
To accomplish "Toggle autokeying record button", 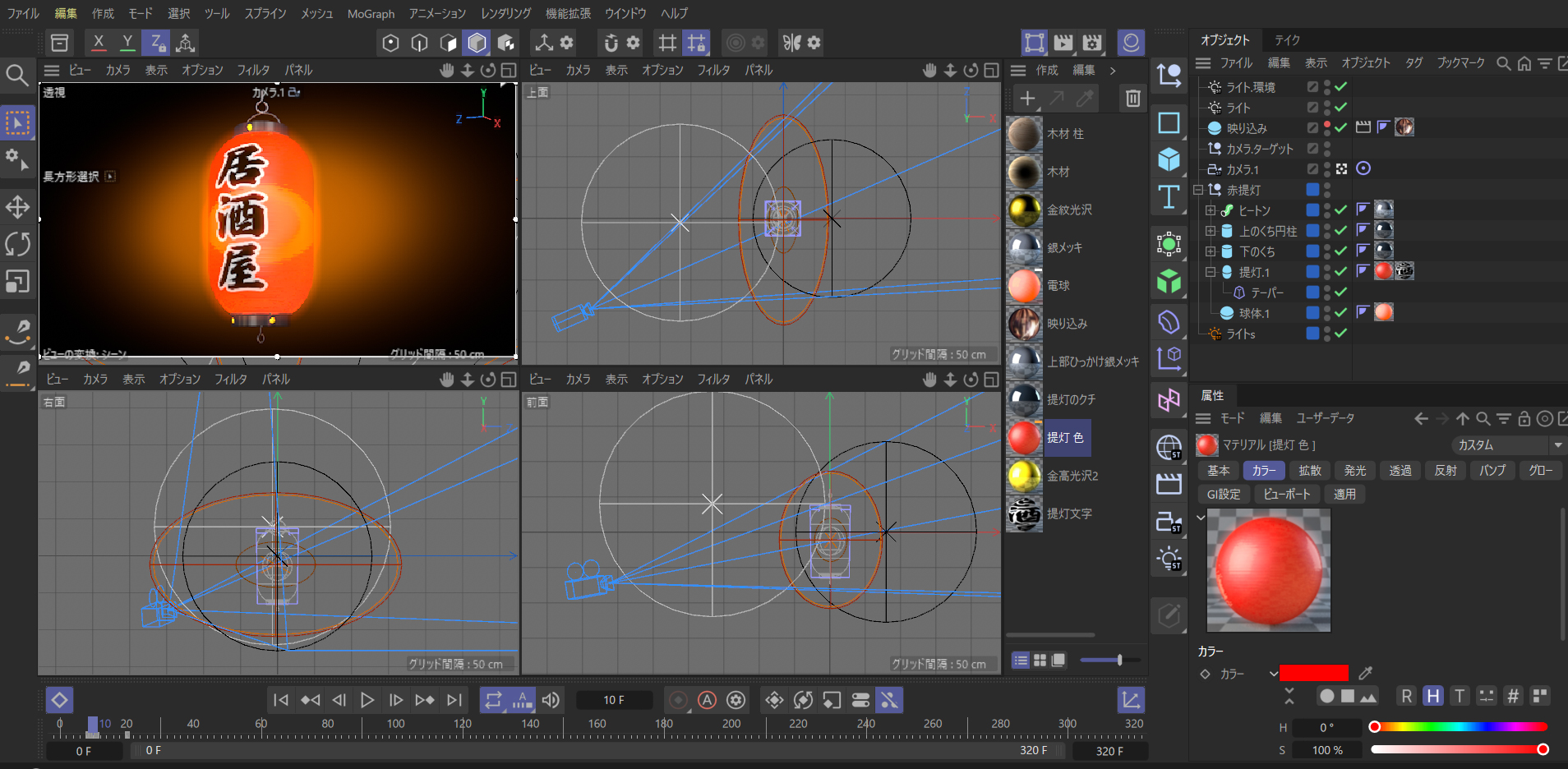I will click(707, 700).
